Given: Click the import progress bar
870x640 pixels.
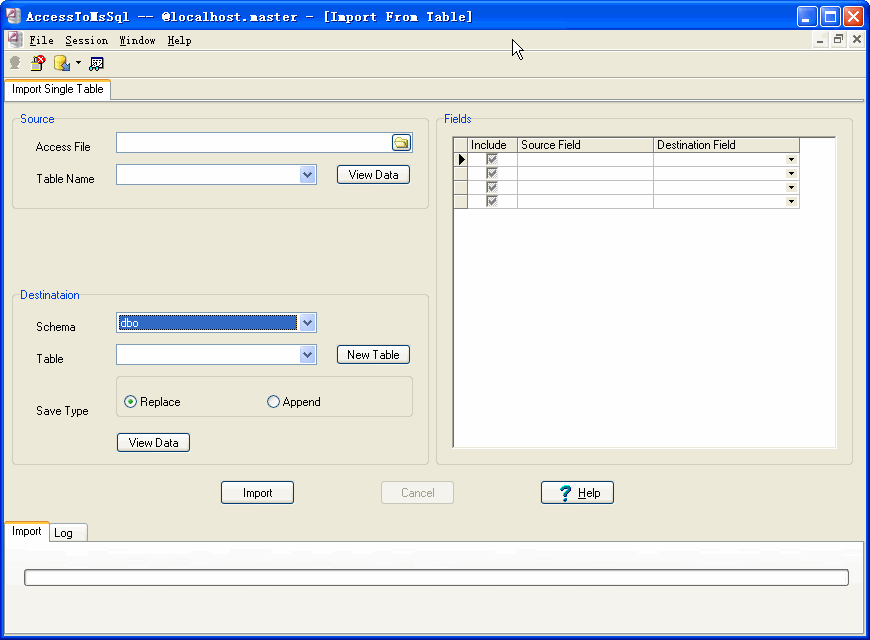Looking at the screenshot, I should pyautogui.click(x=436, y=577).
